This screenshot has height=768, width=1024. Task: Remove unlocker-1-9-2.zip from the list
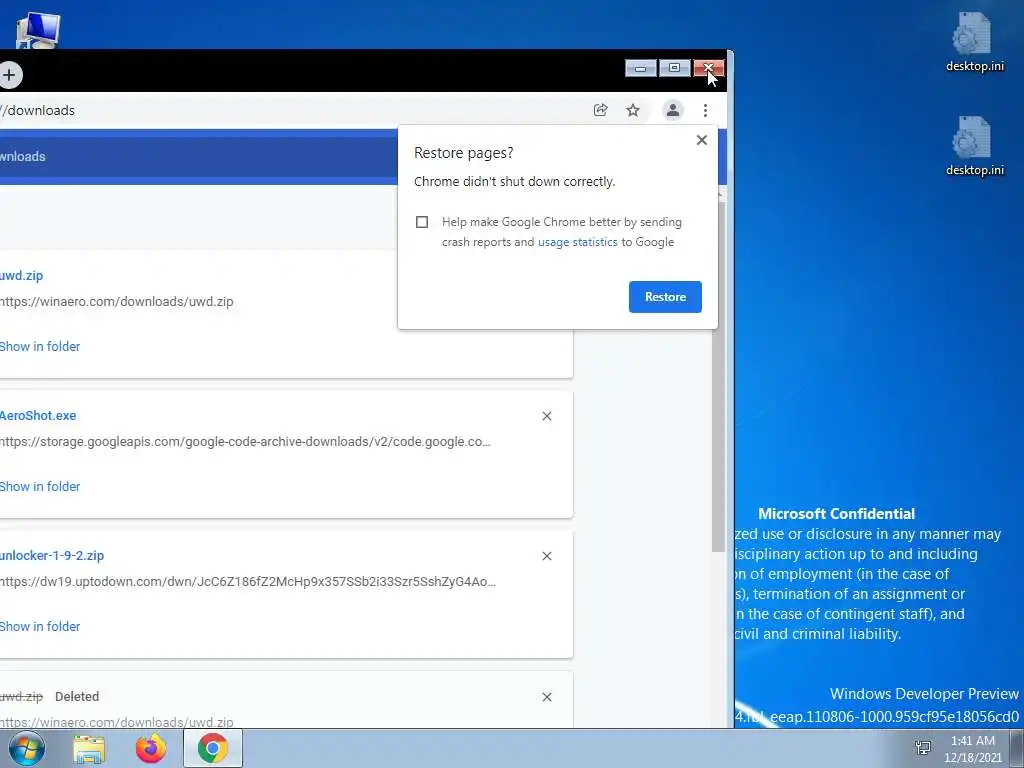[x=547, y=556]
